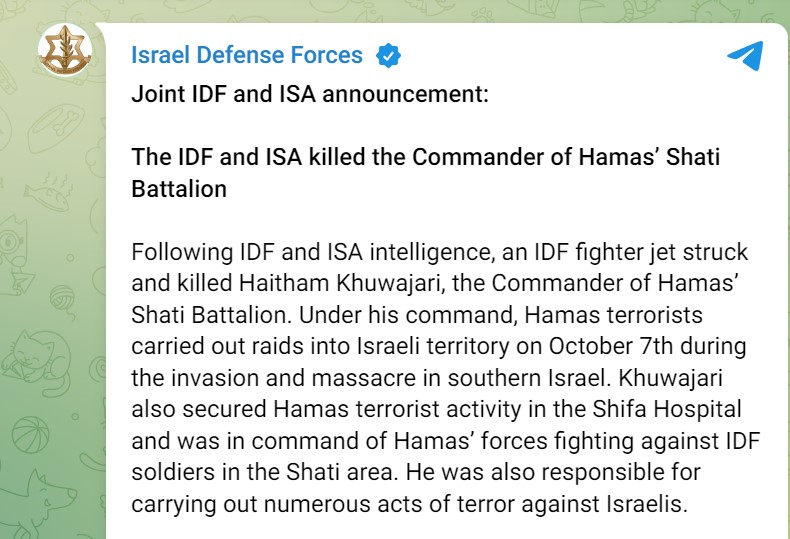Click the word 'Battalion' on the headline's second line
Image resolution: width=790 pixels, height=539 pixels.
(179, 189)
